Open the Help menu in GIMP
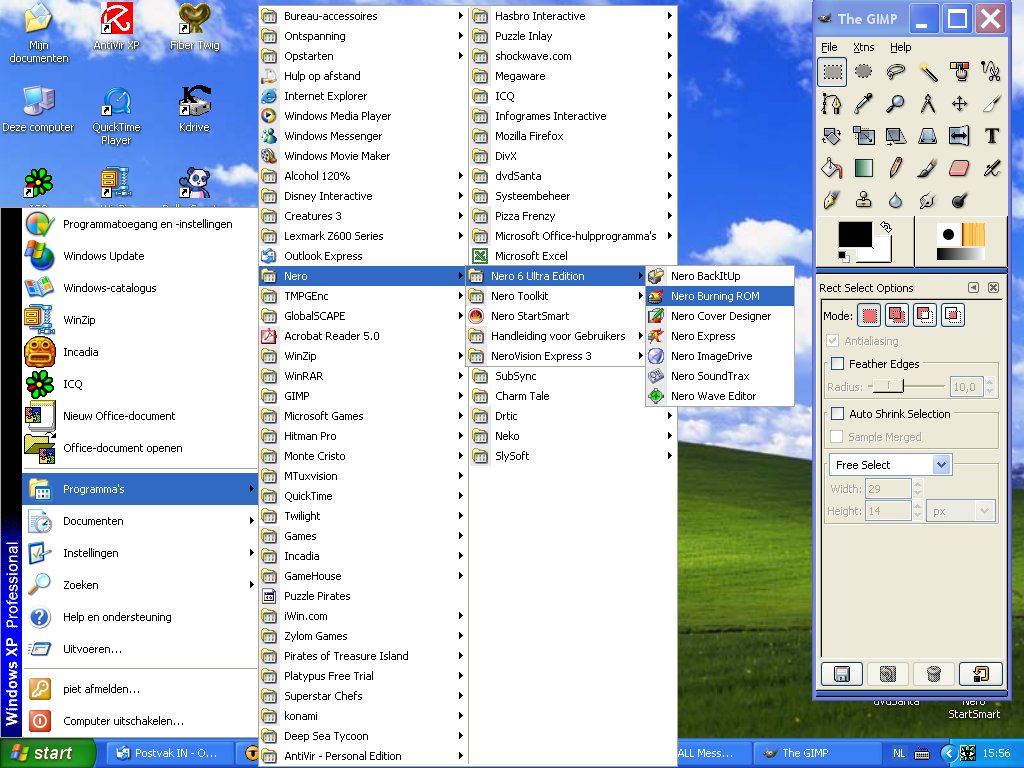Image resolution: width=1024 pixels, height=768 pixels. click(901, 47)
